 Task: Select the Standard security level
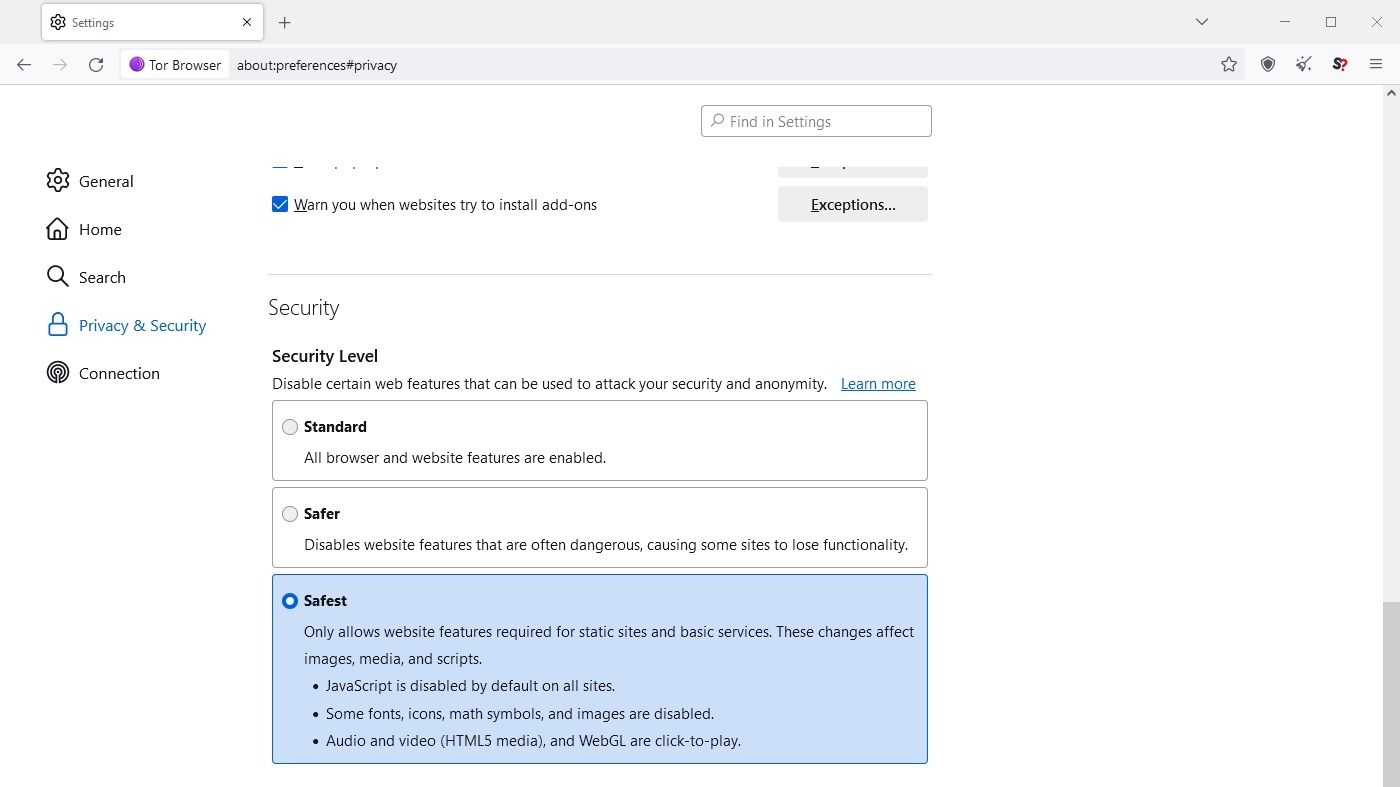[290, 426]
